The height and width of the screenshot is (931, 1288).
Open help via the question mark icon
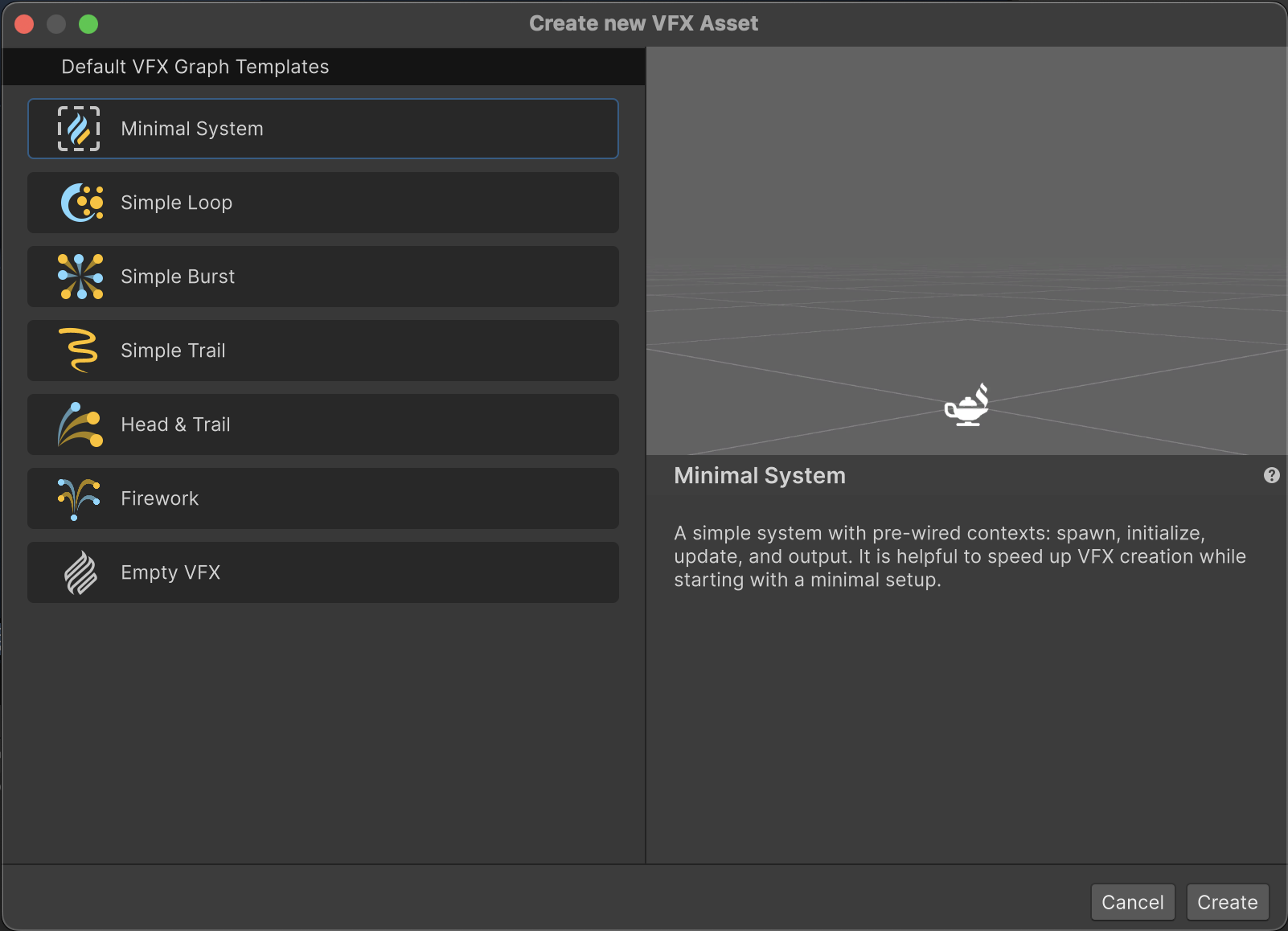click(1271, 475)
